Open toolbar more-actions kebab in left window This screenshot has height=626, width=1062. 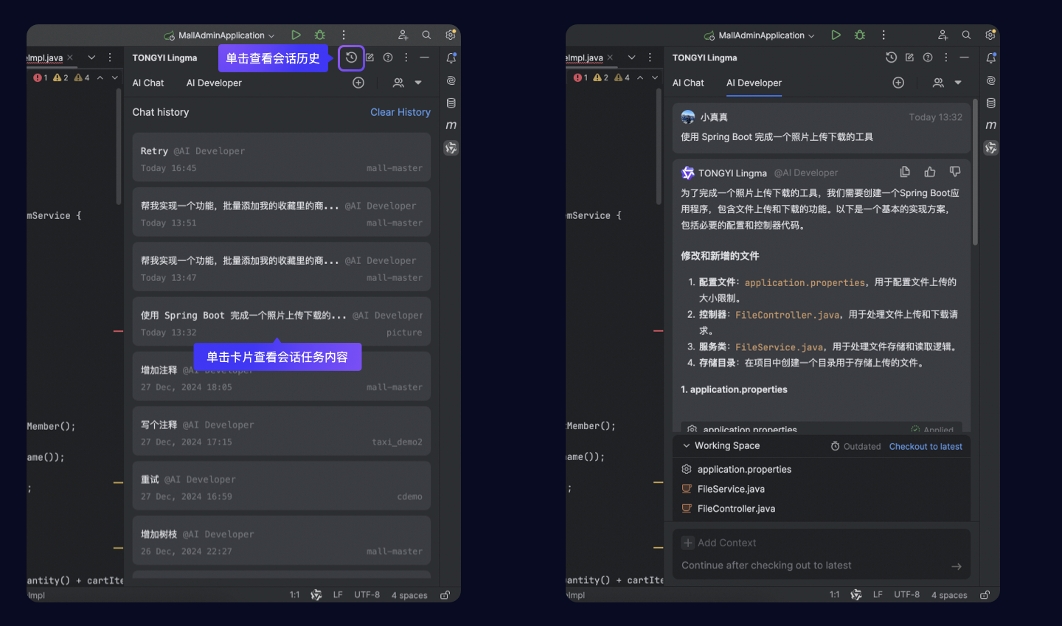pyautogui.click(x=343, y=35)
